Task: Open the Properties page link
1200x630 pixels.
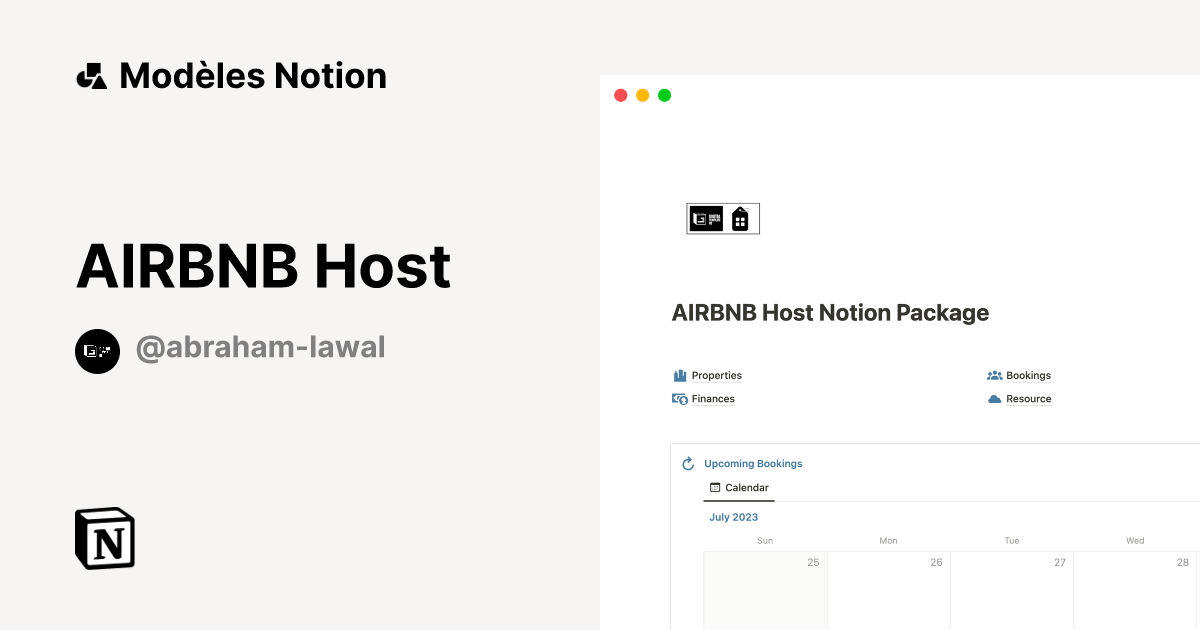Action: point(716,375)
